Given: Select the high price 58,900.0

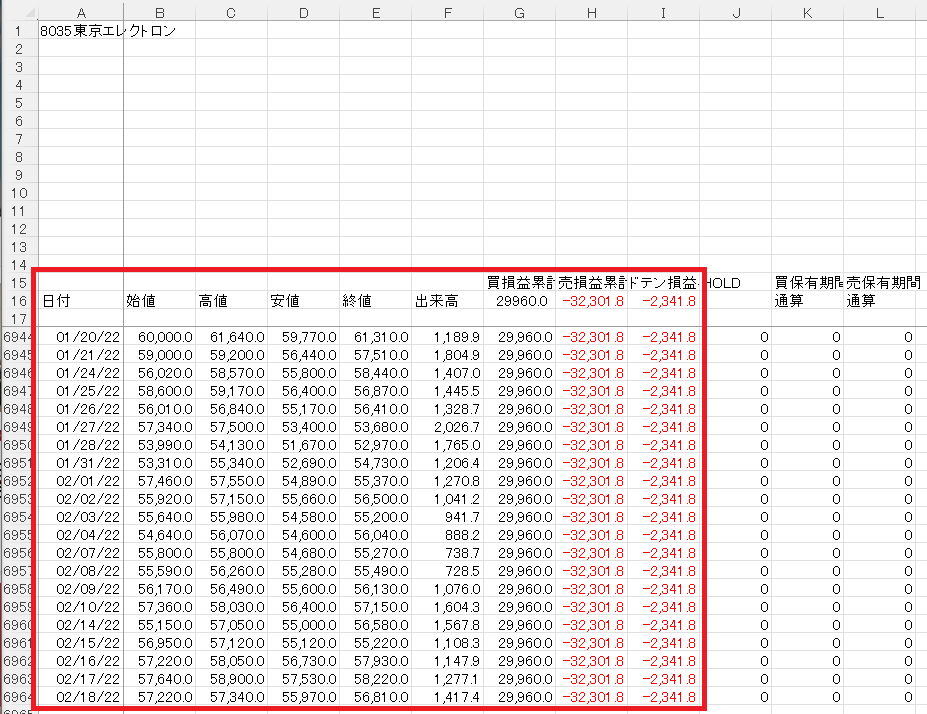Looking at the screenshot, I should 232,679.
